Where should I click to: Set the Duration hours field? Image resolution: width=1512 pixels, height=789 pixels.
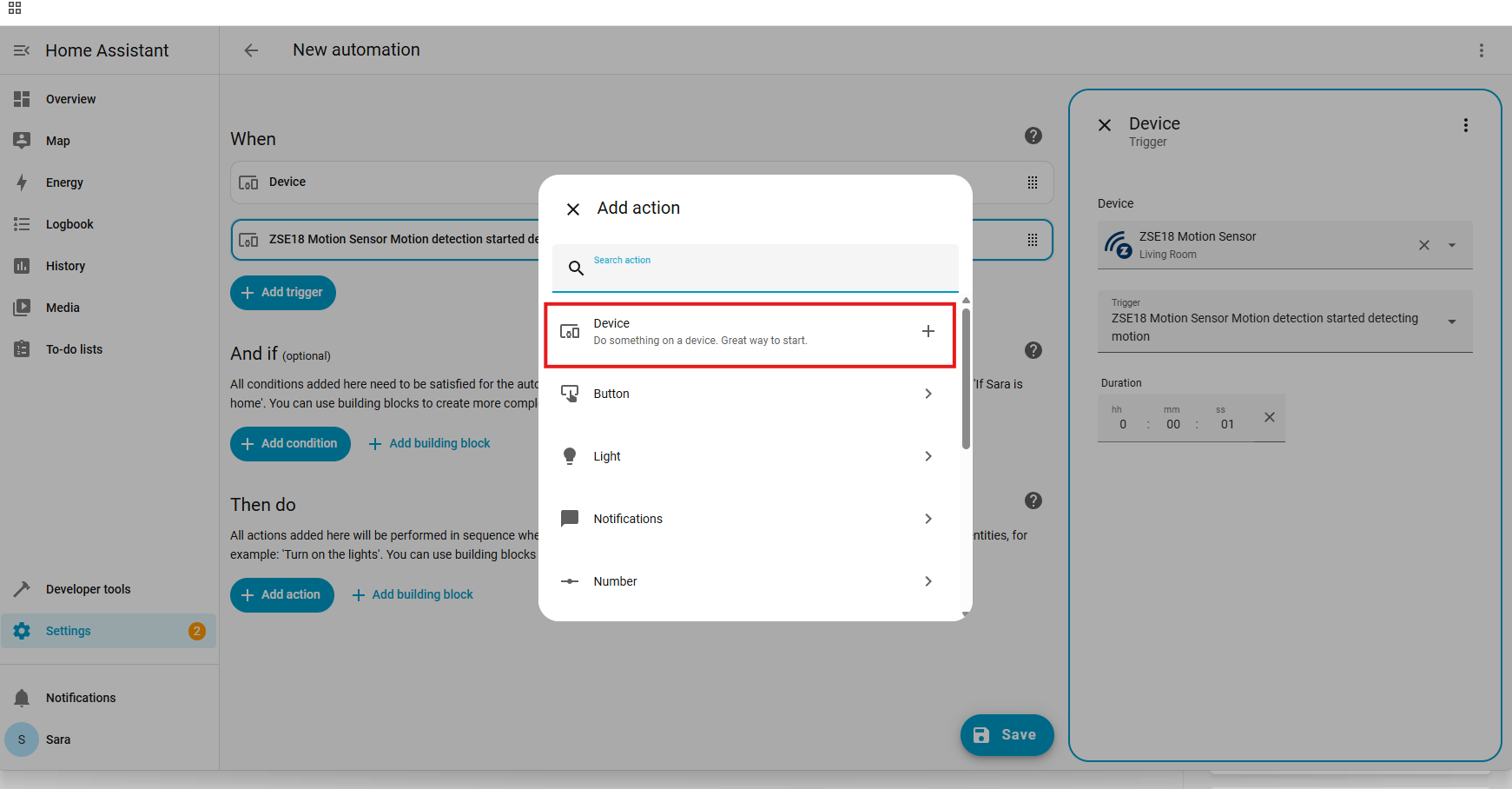(x=1123, y=424)
